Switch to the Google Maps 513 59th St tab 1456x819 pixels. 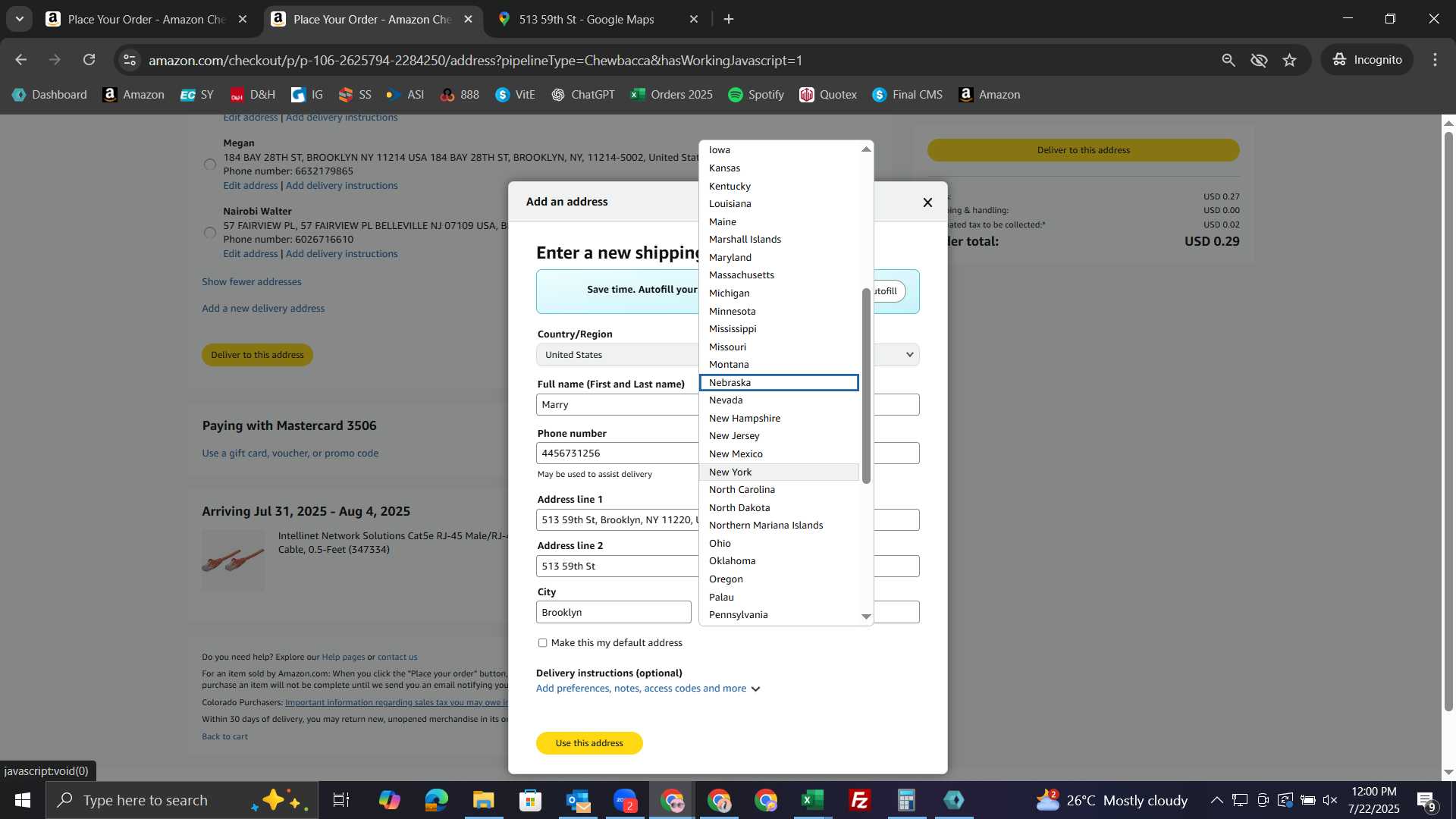pyautogui.click(x=598, y=19)
